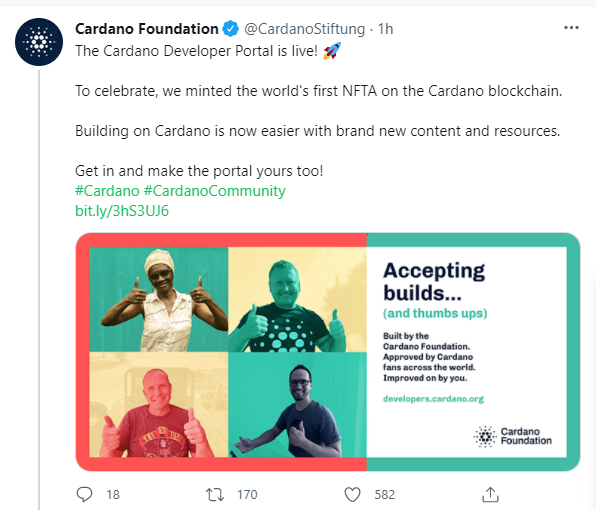Retweet using the arrows icon
This screenshot has width=596, height=510.
[x=215, y=494]
